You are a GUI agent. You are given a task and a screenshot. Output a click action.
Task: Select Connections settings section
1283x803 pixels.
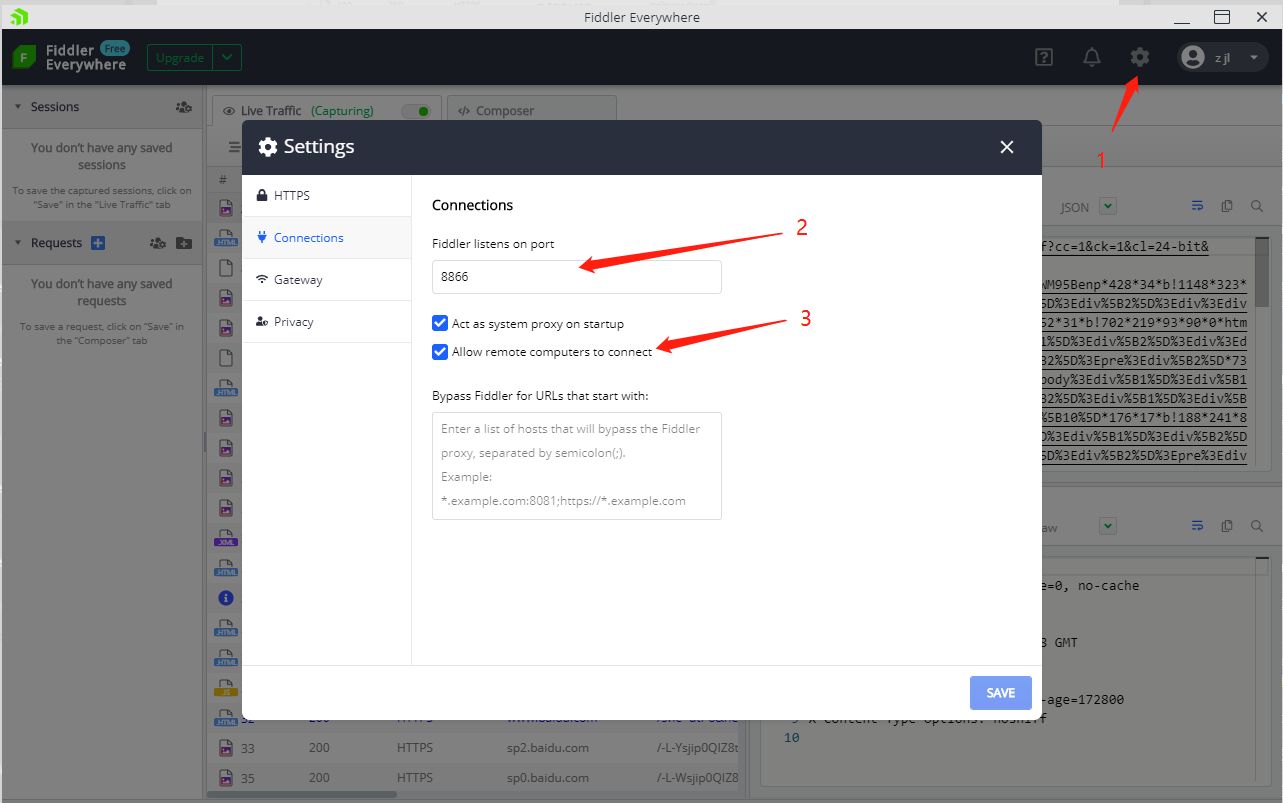(x=327, y=238)
